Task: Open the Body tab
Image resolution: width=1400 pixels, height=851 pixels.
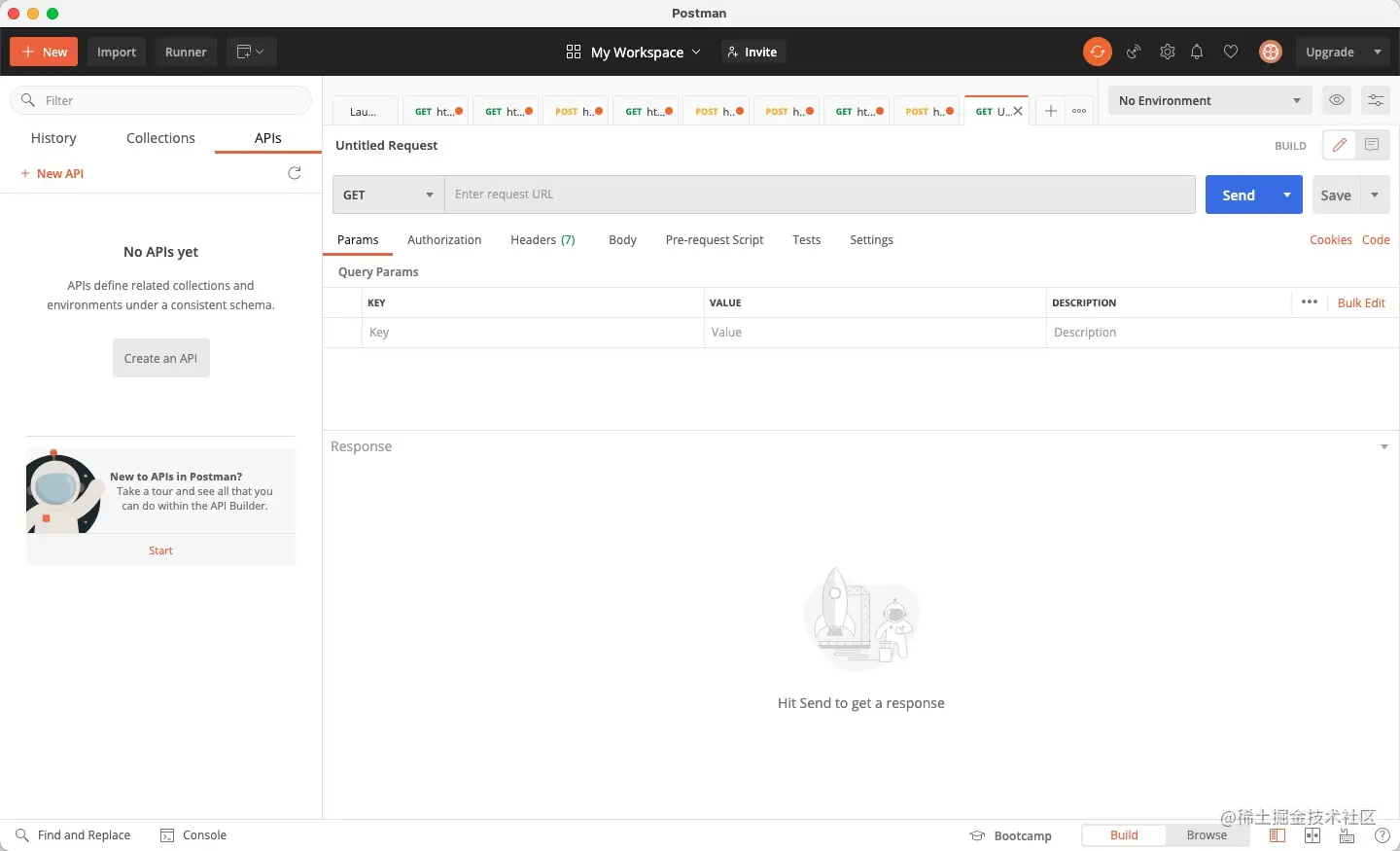Action: tap(622, 240)
